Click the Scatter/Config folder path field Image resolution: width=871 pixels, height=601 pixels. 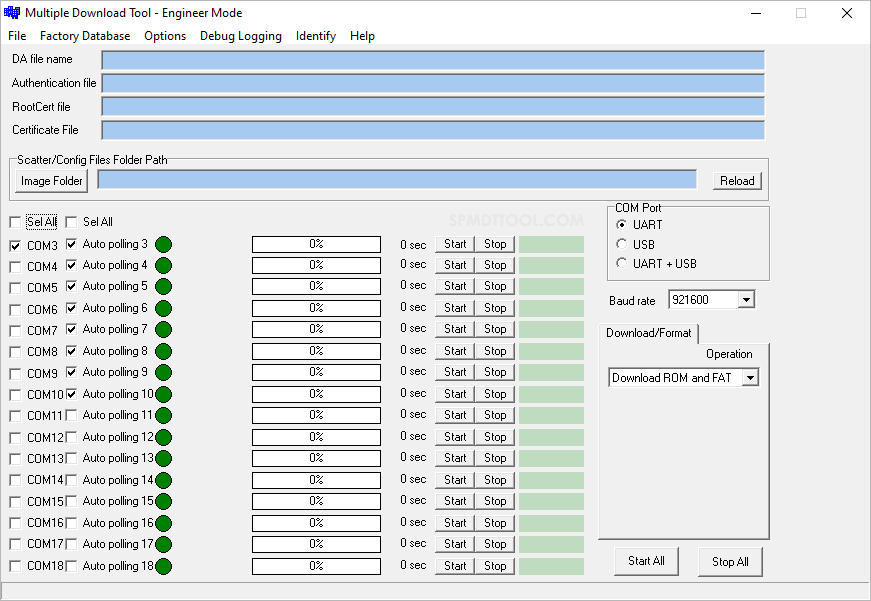coord(397,180)
